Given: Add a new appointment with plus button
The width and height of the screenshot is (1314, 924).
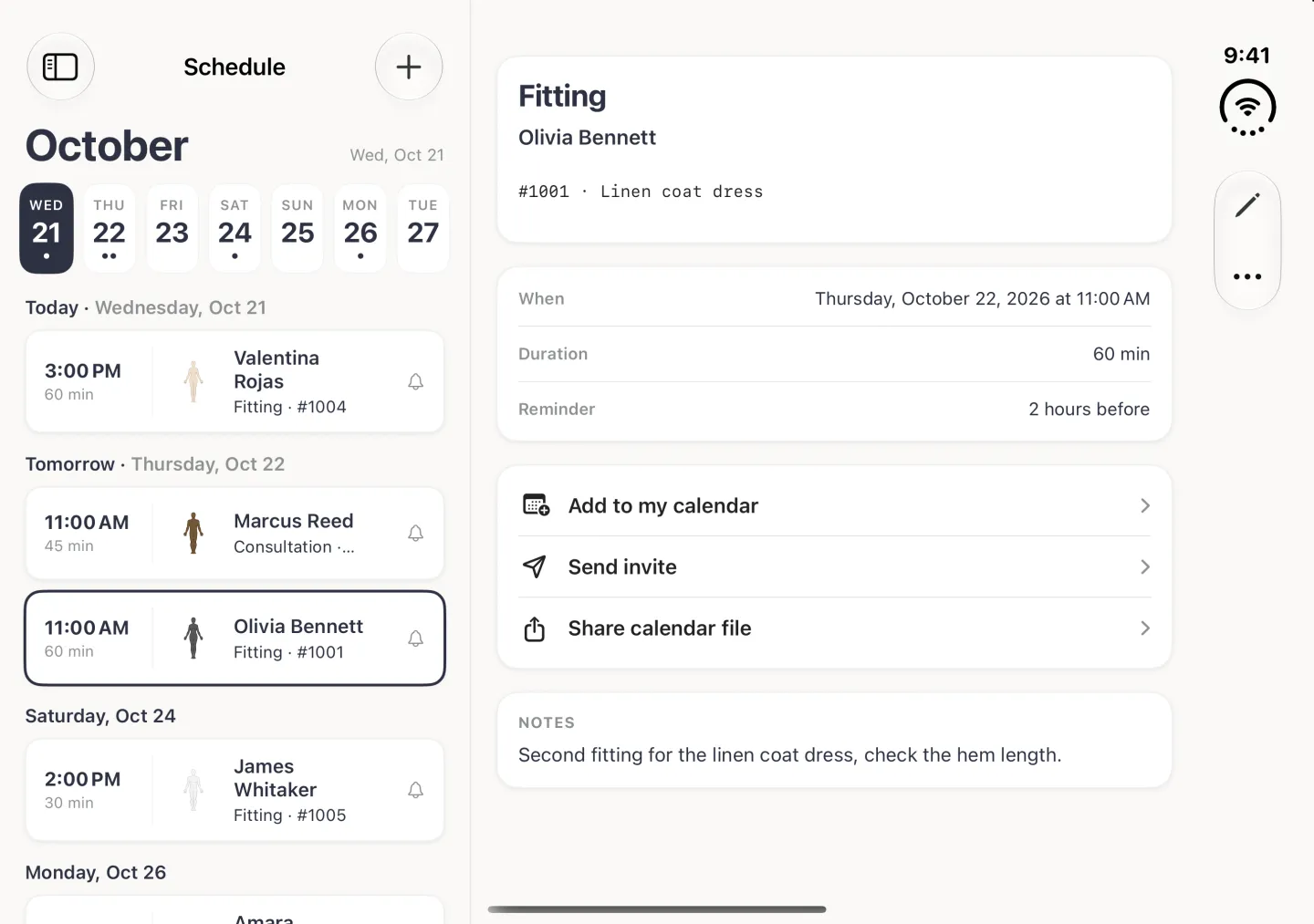Looking at the screenshot, I should pyautogui.click(x=409, y=67).
